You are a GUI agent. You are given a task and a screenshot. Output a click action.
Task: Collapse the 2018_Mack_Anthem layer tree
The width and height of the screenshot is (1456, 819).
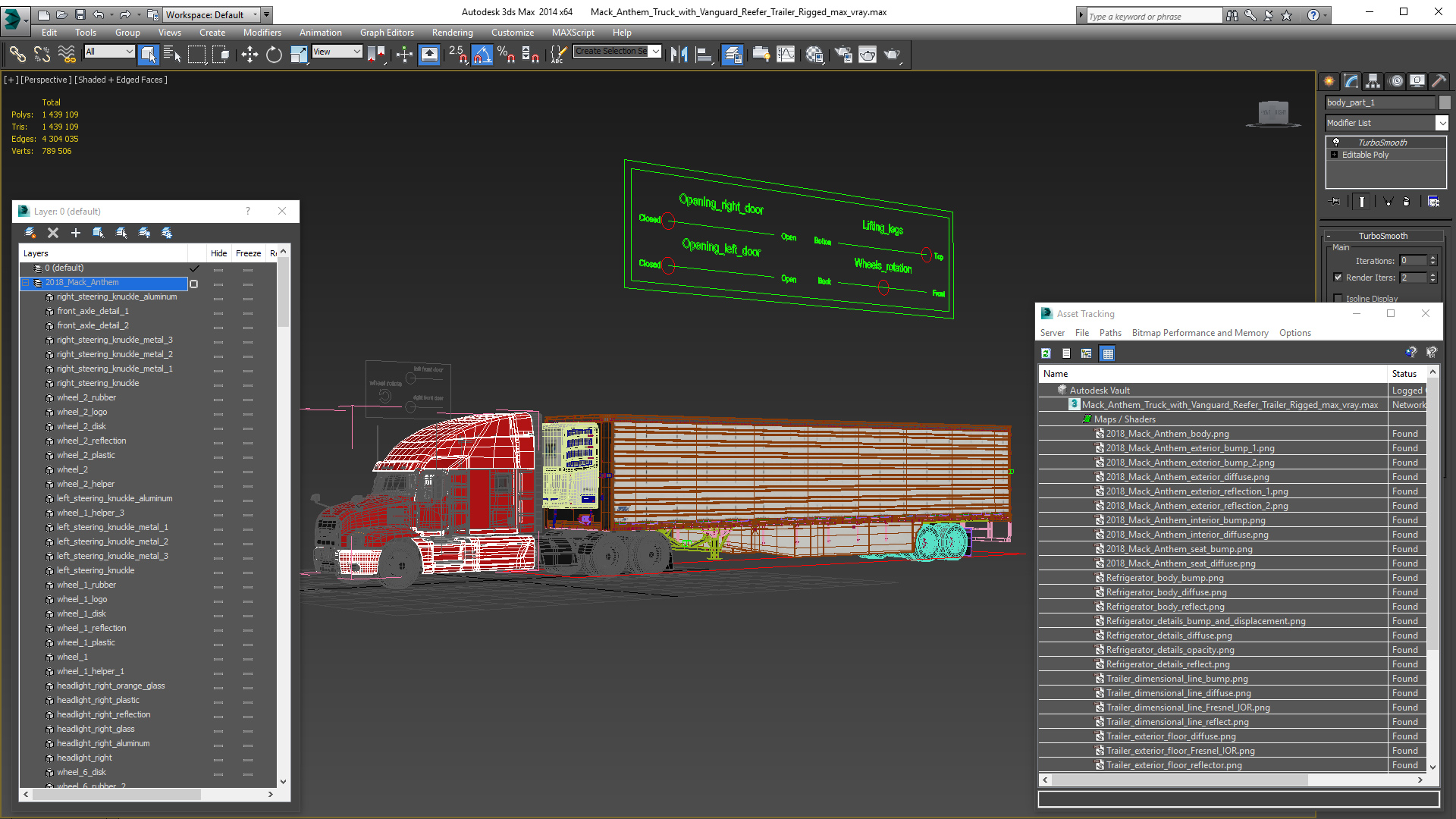(26, 282)
